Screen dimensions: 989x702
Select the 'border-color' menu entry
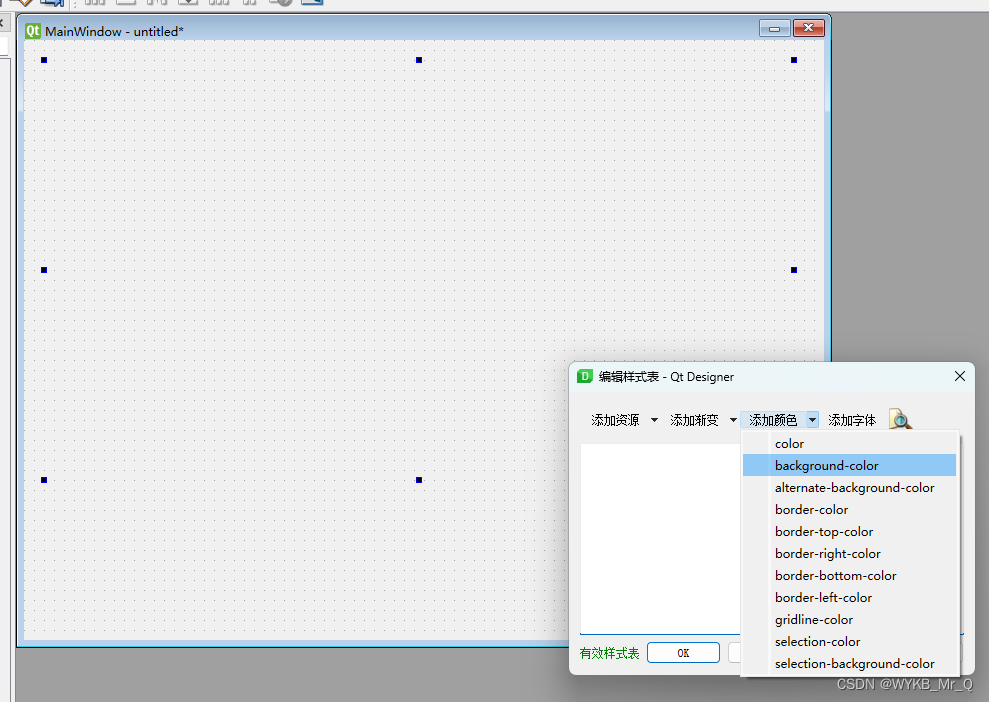[849, 510]
